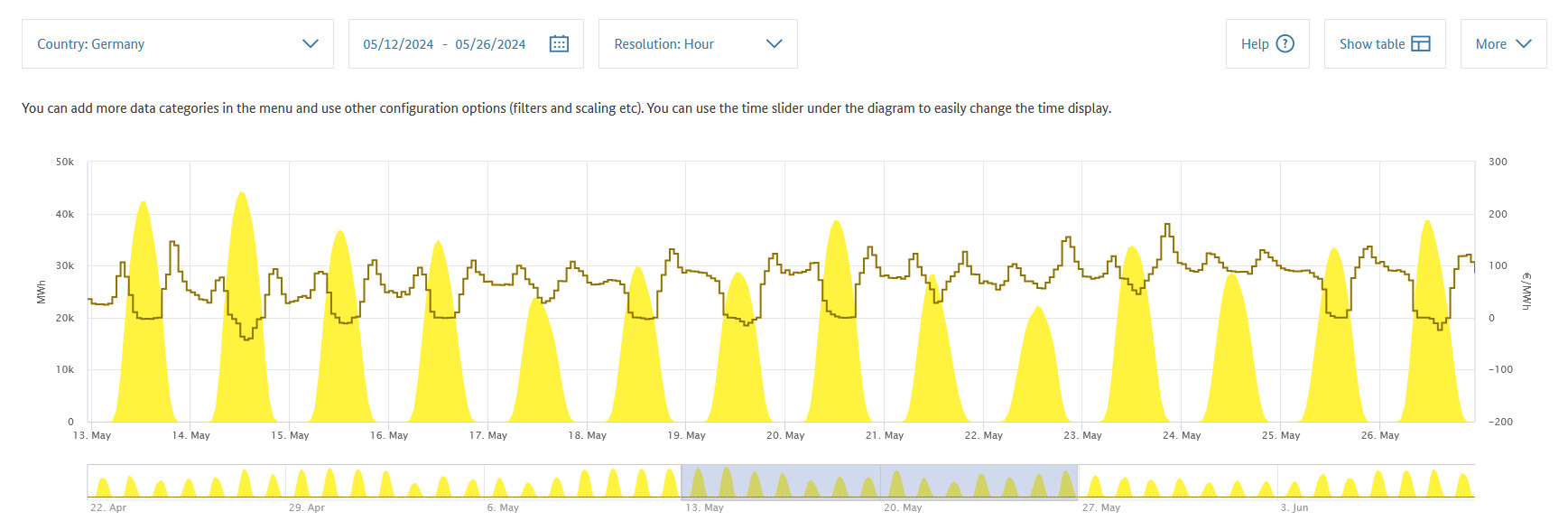Image resolution: width=1568 pixels, height=530 pixels.
Task: Click the Show table text
Action: [1371, 44]
